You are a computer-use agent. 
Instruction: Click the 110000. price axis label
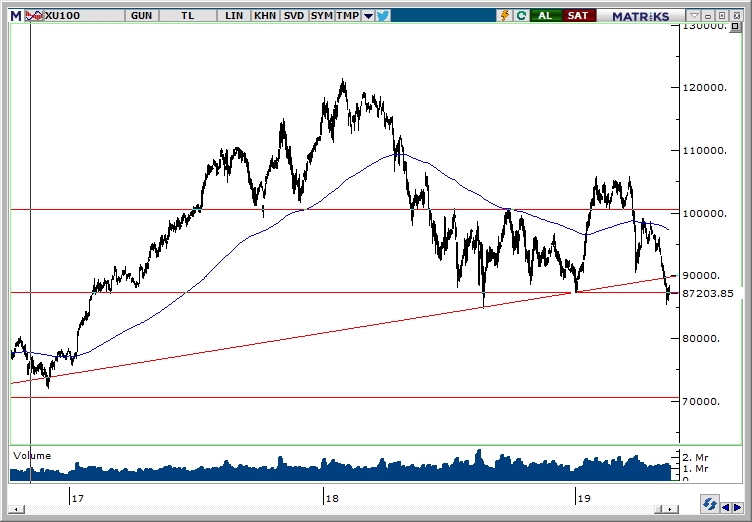[x=705, y=150]
